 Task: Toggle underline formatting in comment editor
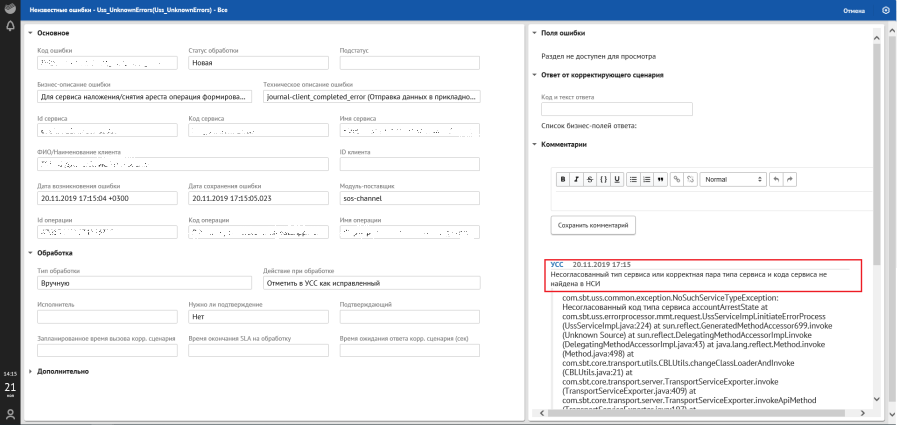[x=615, y=179]
